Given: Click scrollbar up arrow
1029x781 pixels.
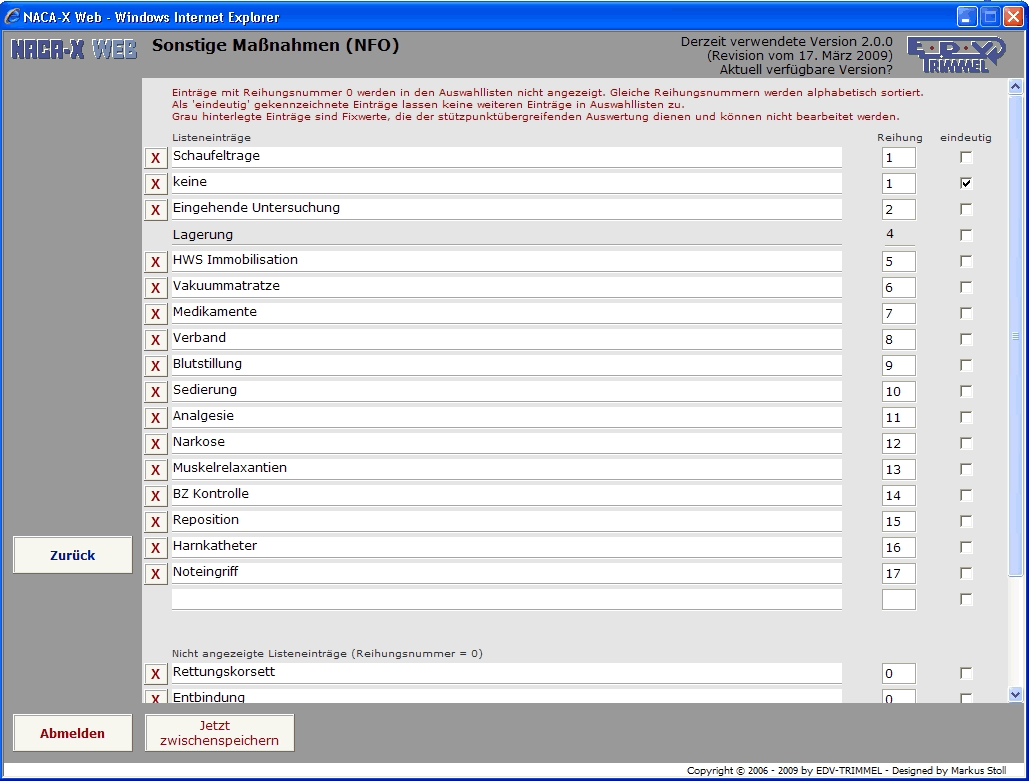Looking at the screenshot, I should (x=1015, y=86).
